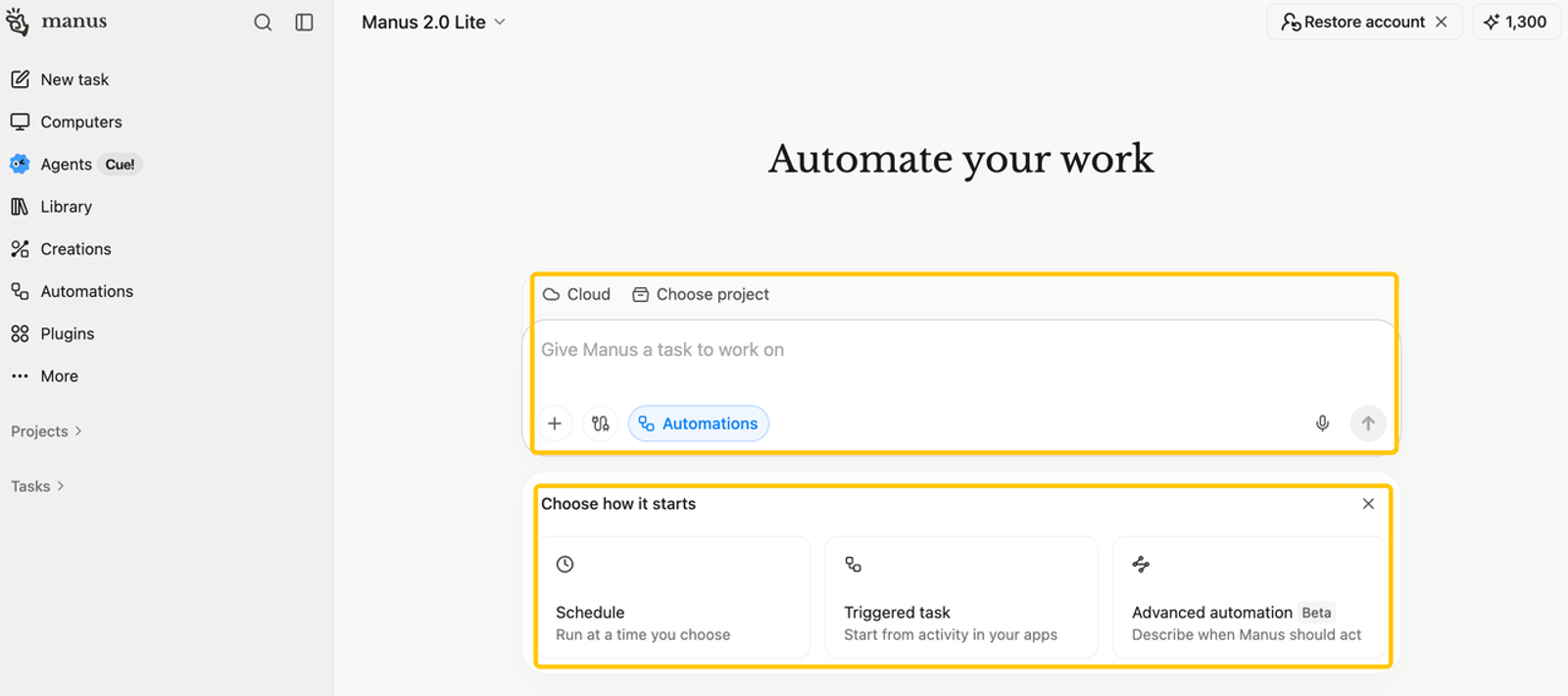Click the Manus logo in the sidebar
Image resolution: width=1568 pixels, height=696 pixels.
pyautogui.click(x=18, y=22)
